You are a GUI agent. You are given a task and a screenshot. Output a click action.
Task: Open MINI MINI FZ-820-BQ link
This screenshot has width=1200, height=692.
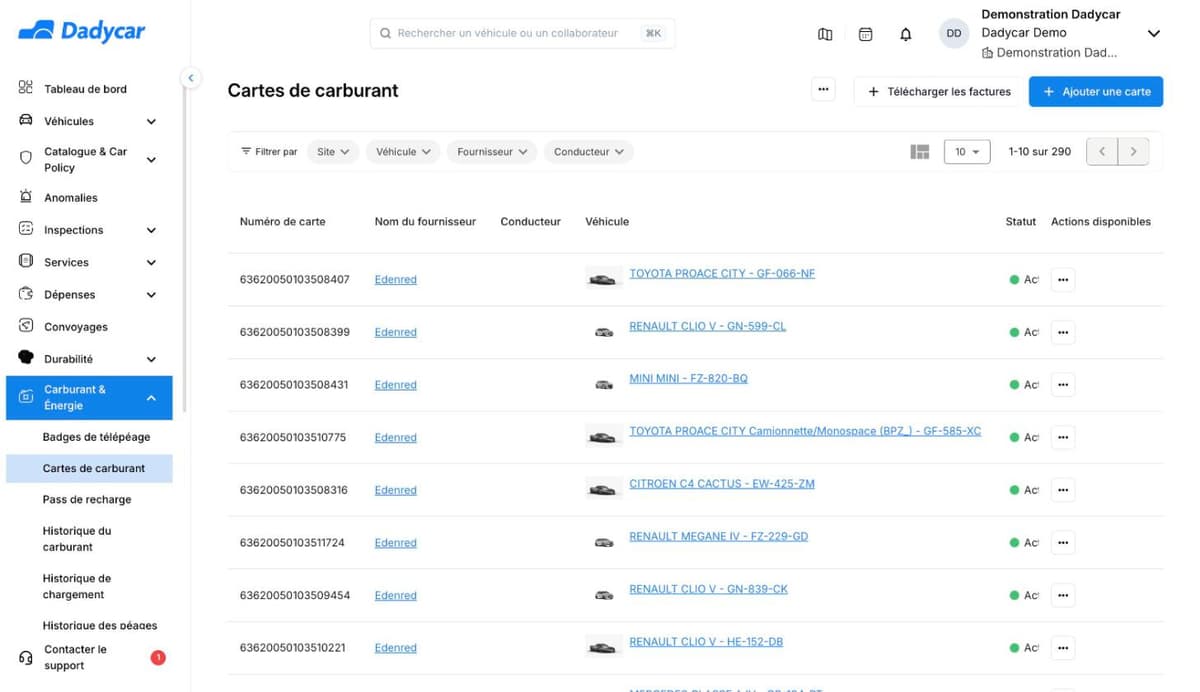pyautogui.click(x=688, y=378)
